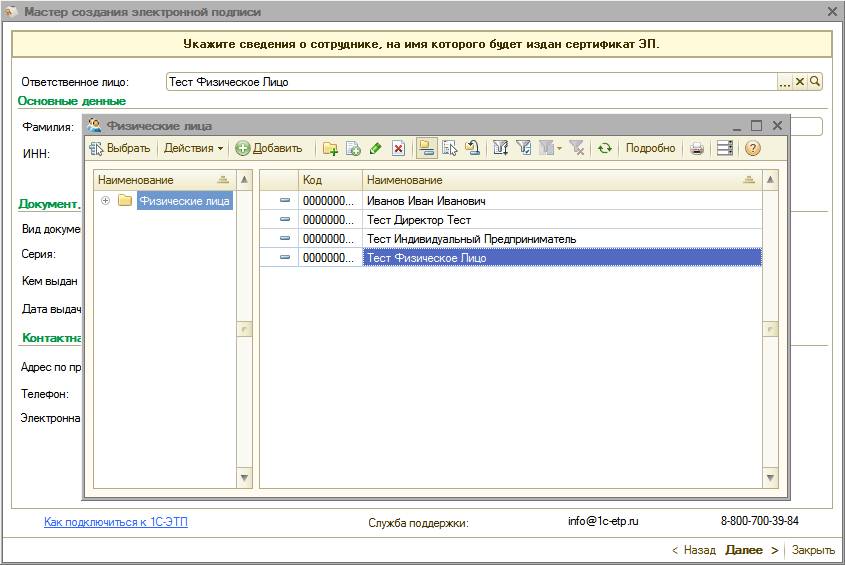Click the new folder (add group) icon
This screenshot has width=845, height=565.
(330, 148)
